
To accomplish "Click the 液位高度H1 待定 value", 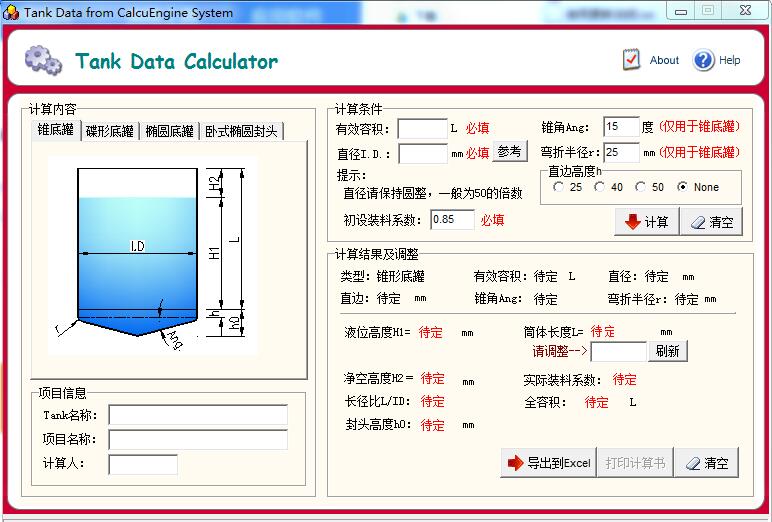I will click(x=430, y=332).
